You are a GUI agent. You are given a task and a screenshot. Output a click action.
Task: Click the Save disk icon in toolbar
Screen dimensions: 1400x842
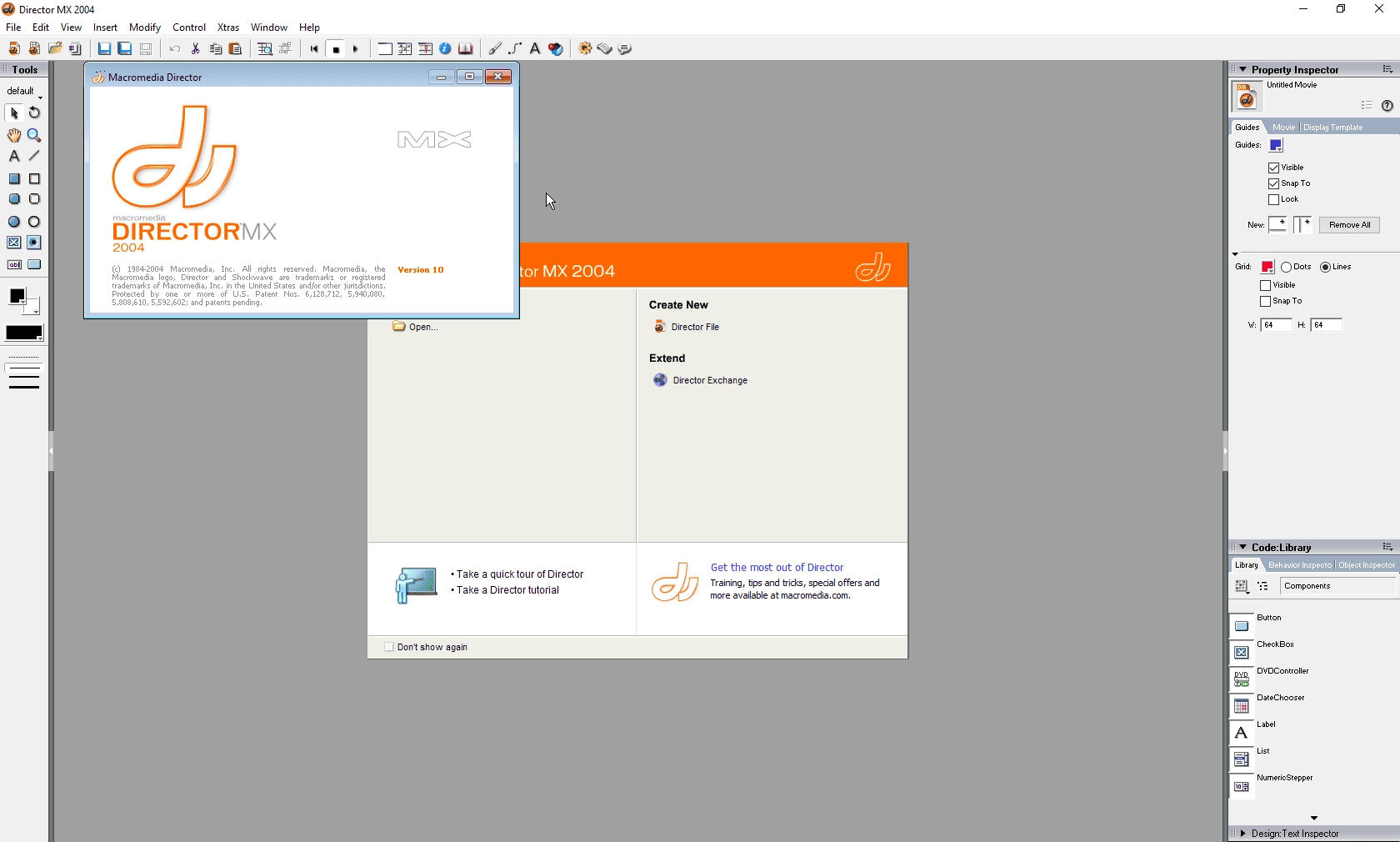tap(104, 49)
